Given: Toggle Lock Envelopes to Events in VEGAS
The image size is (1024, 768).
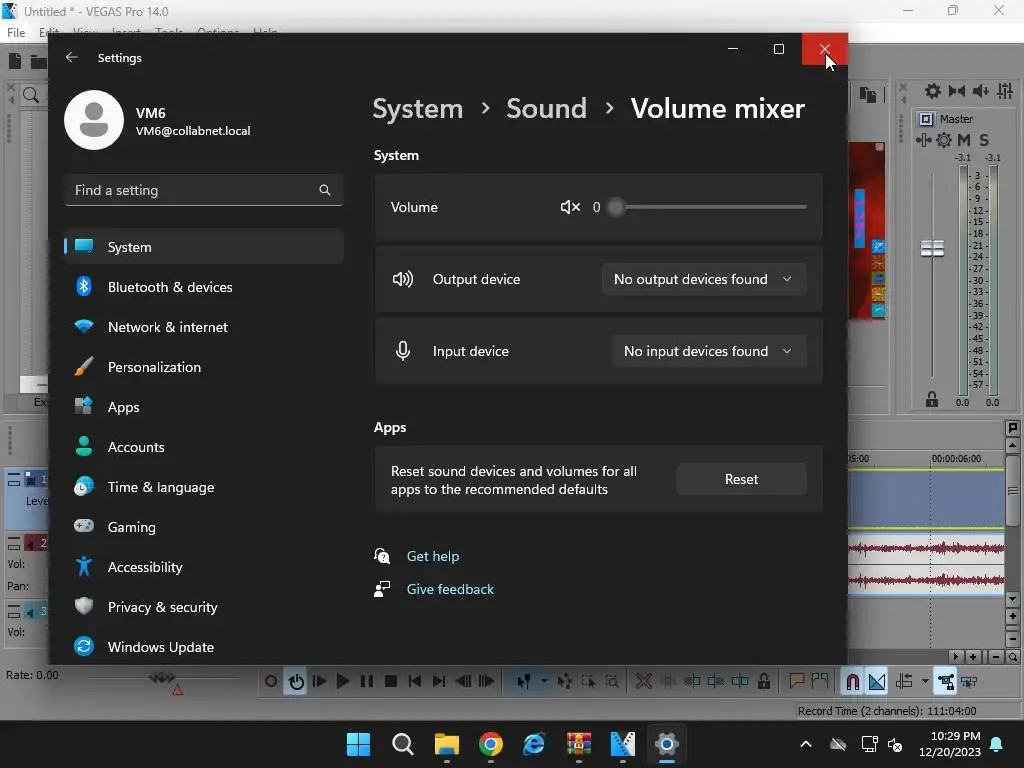Looking at the screenshot, I should coord(945,681).
